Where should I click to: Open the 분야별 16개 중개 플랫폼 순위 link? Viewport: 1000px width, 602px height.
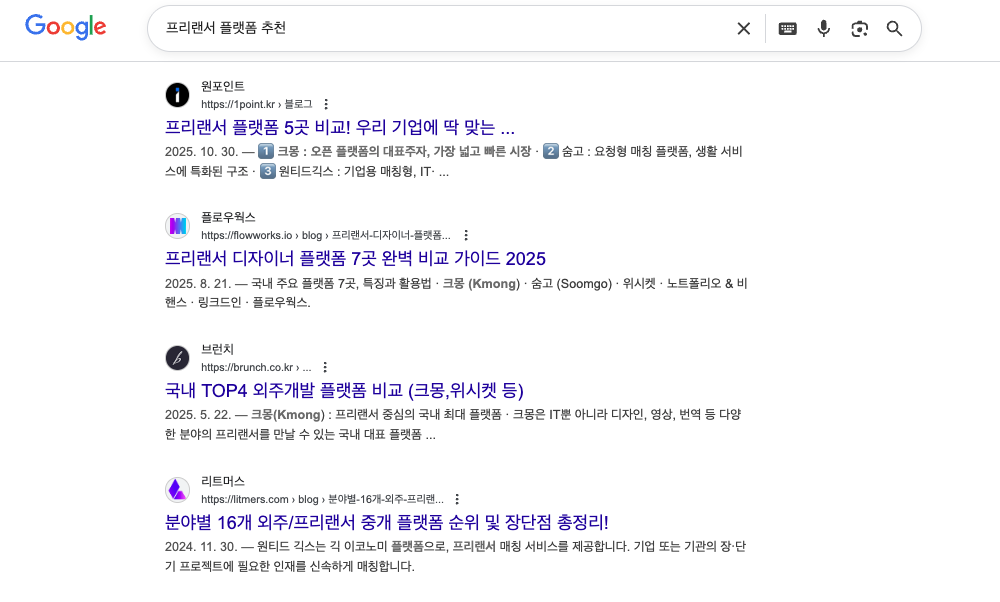coord(388,522)
